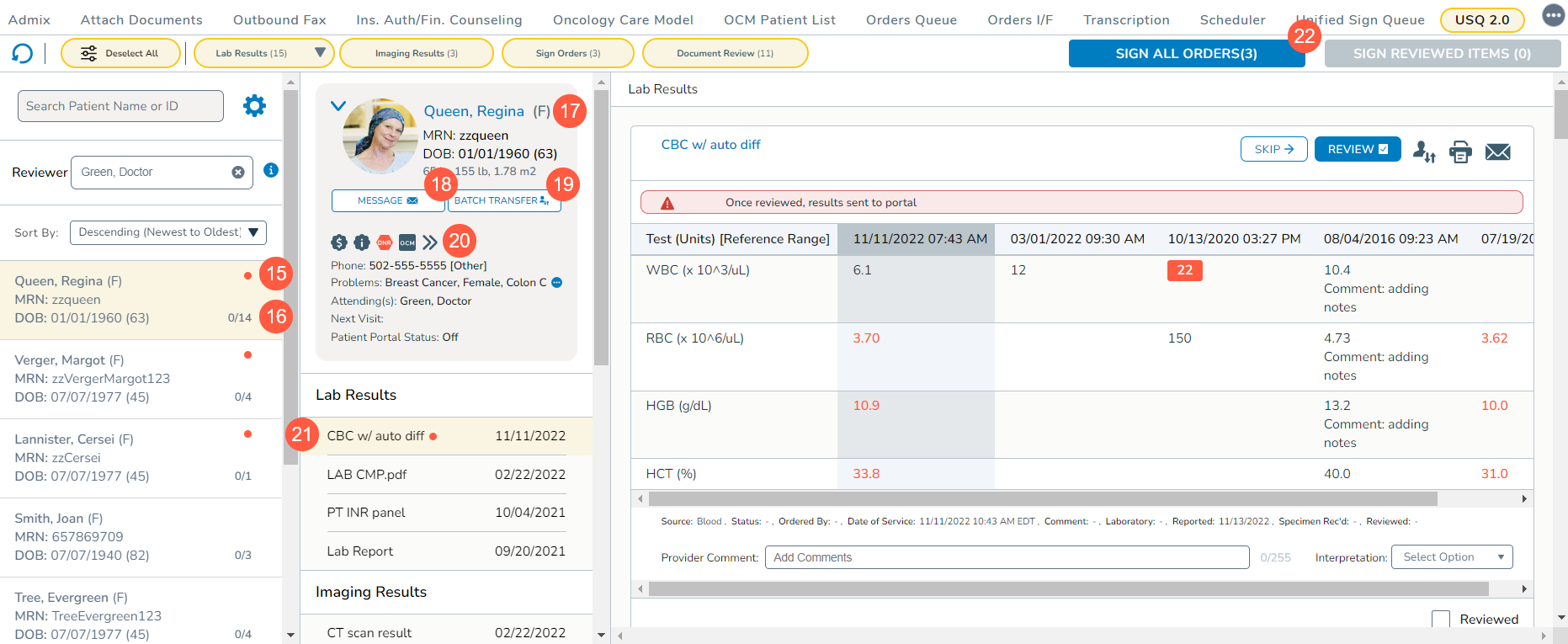Click the reviewer info icon
The width and height of the screenshot is (1568, 644).
pyautogui.click(x=271, y=170)
